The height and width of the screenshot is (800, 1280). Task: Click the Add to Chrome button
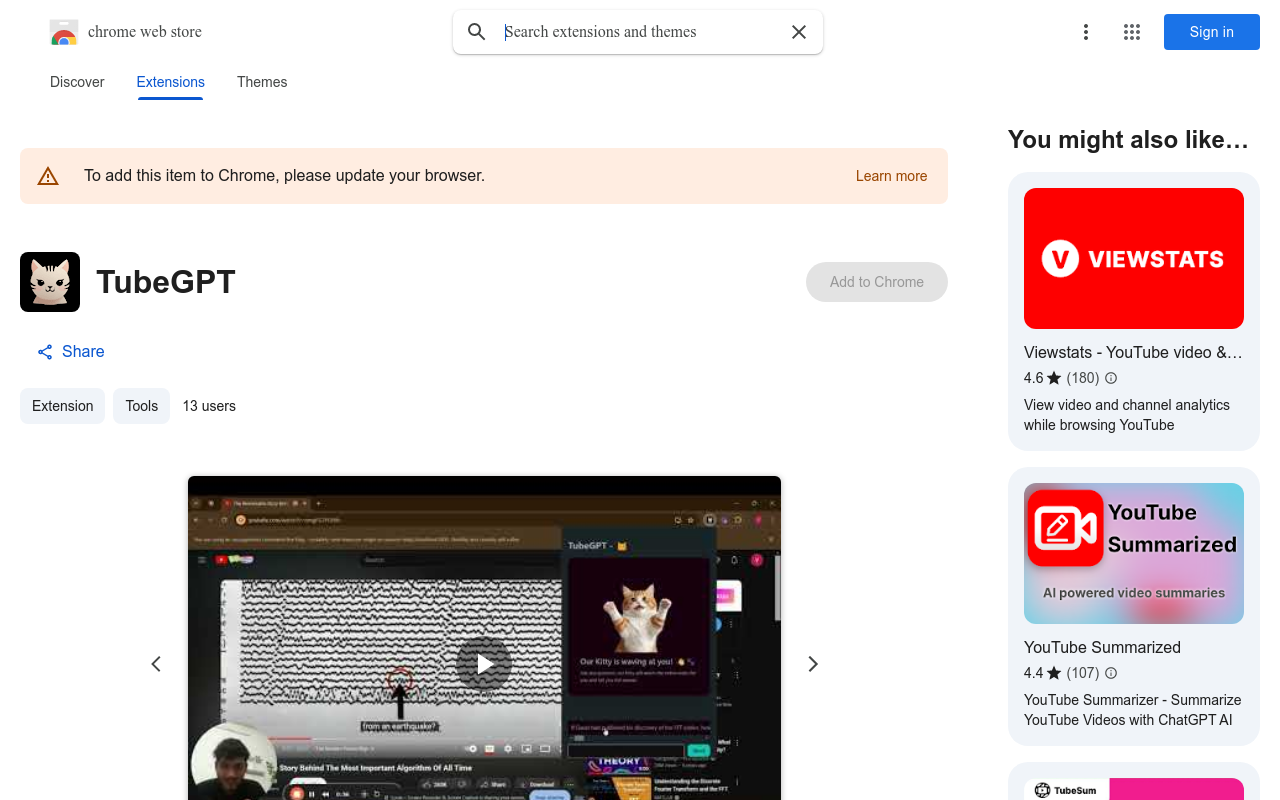[x=877, y=282]
